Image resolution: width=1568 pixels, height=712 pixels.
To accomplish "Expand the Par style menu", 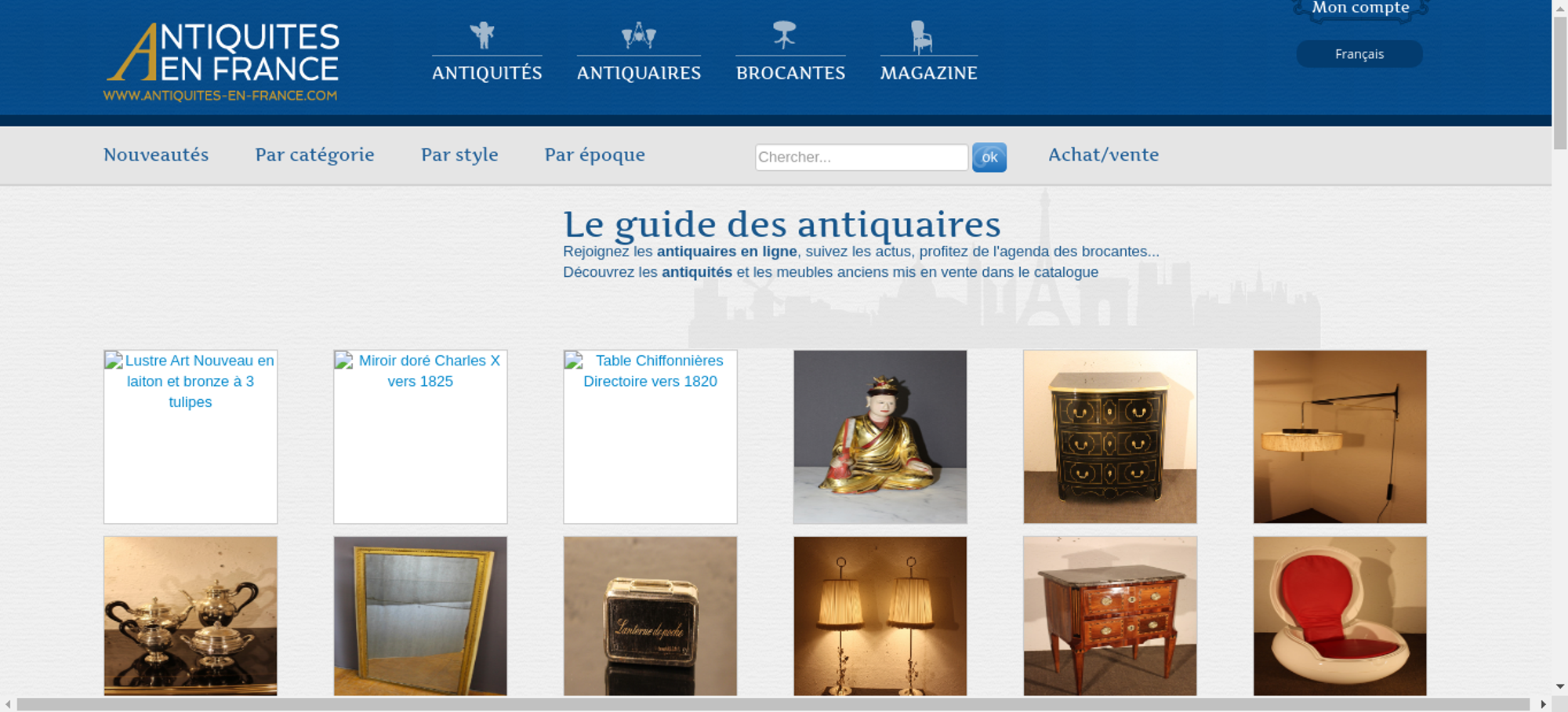I will [x=459, y=155].
